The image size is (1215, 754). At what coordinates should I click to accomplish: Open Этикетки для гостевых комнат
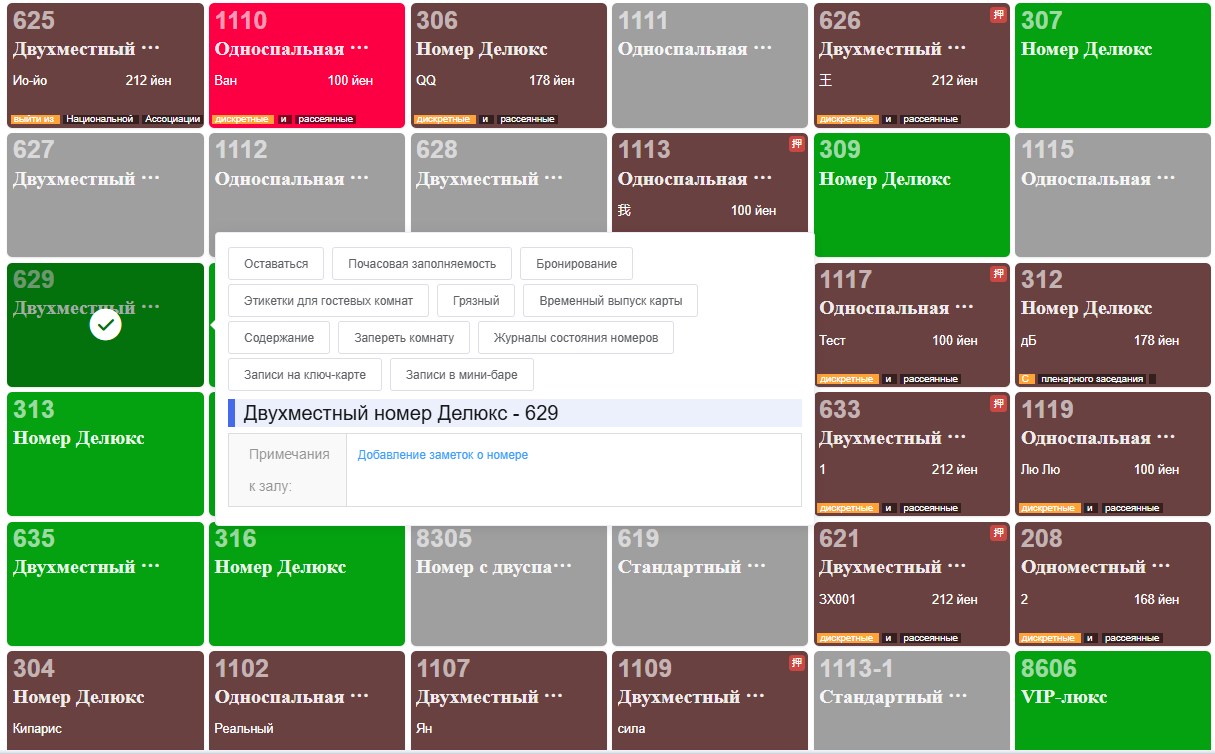[x=328, y=300]
